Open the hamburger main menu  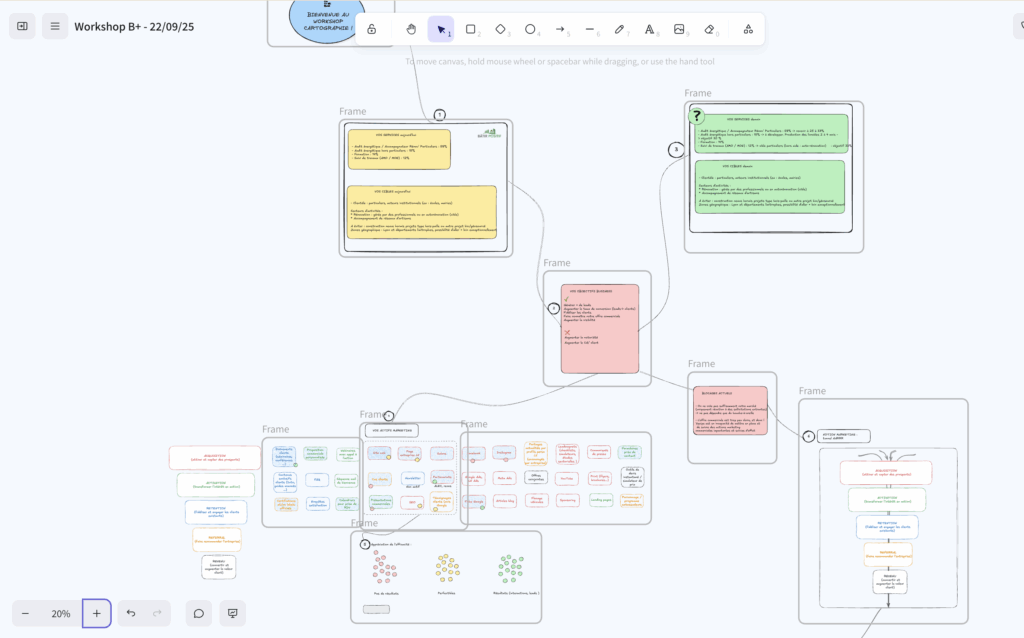tap(55, 26)
